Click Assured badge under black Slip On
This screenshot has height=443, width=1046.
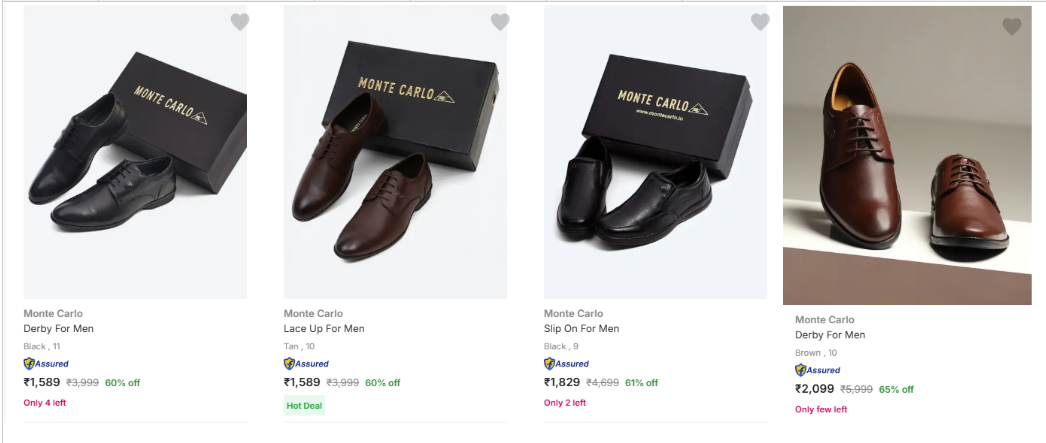click(x=566, y=364)
